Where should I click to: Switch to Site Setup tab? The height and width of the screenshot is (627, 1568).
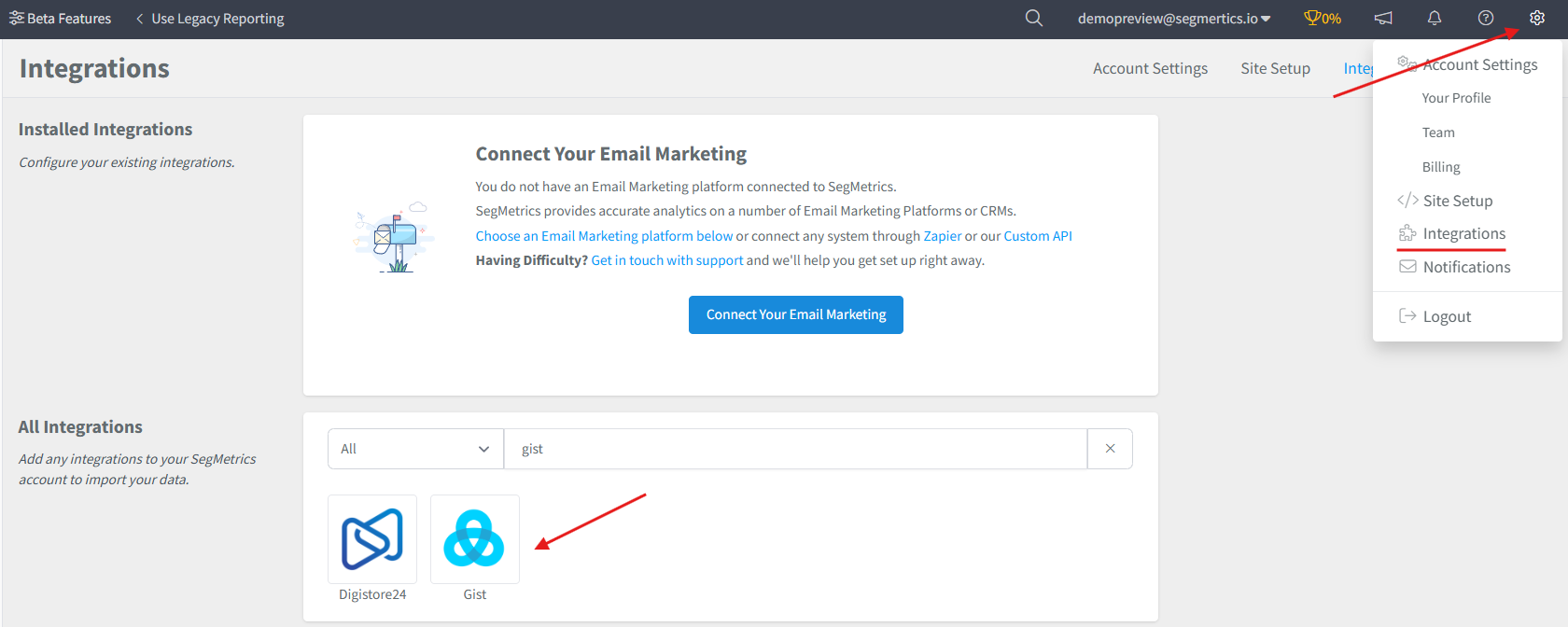(x=1275, y=69)
